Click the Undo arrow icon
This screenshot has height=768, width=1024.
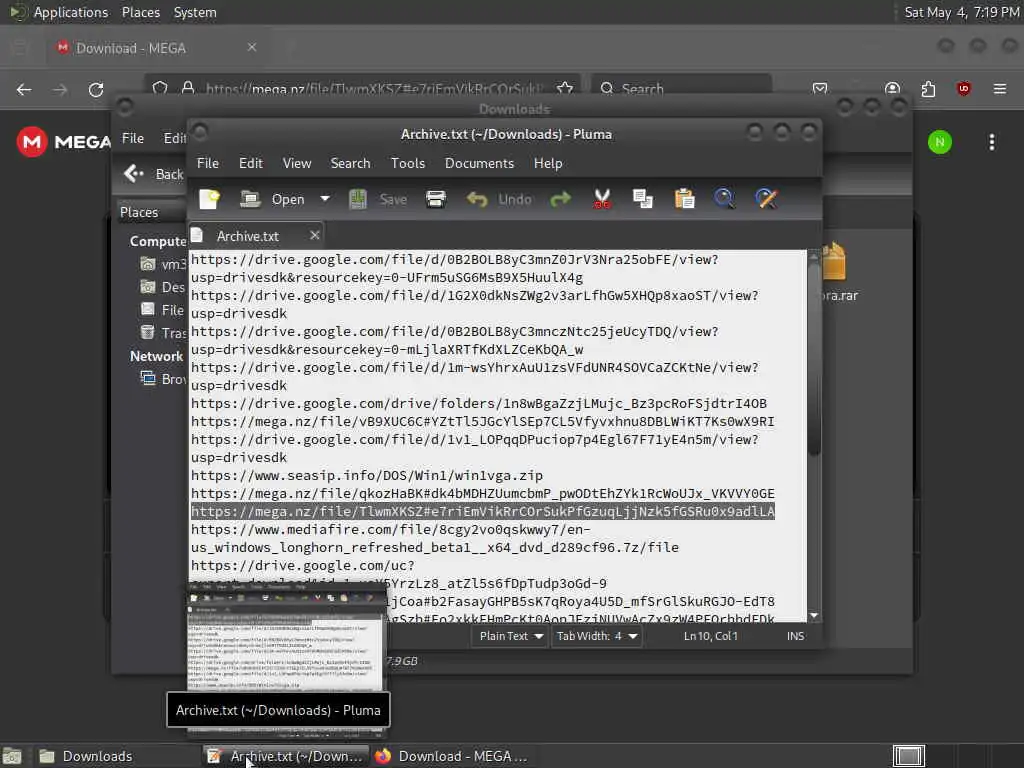click(477, 199)
